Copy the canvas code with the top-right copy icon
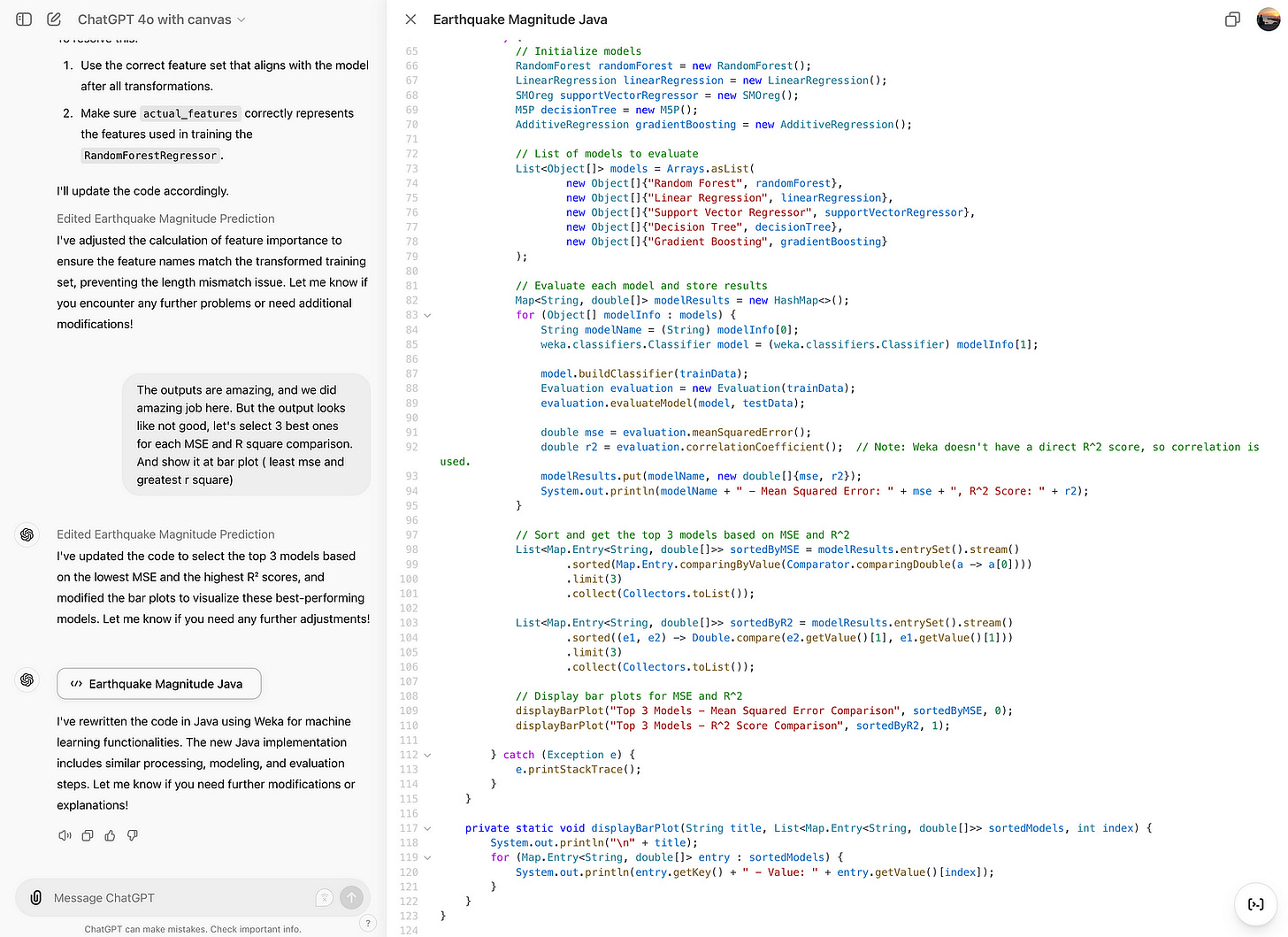This screenshot has width=1288, height=937. tap(1232, 19)
